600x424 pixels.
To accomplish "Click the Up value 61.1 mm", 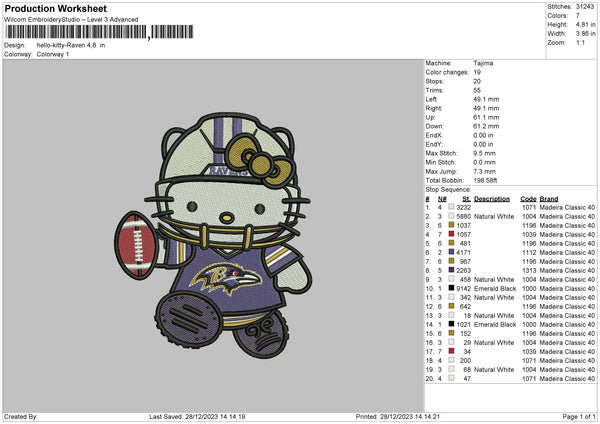I will (x=486, y=117).
